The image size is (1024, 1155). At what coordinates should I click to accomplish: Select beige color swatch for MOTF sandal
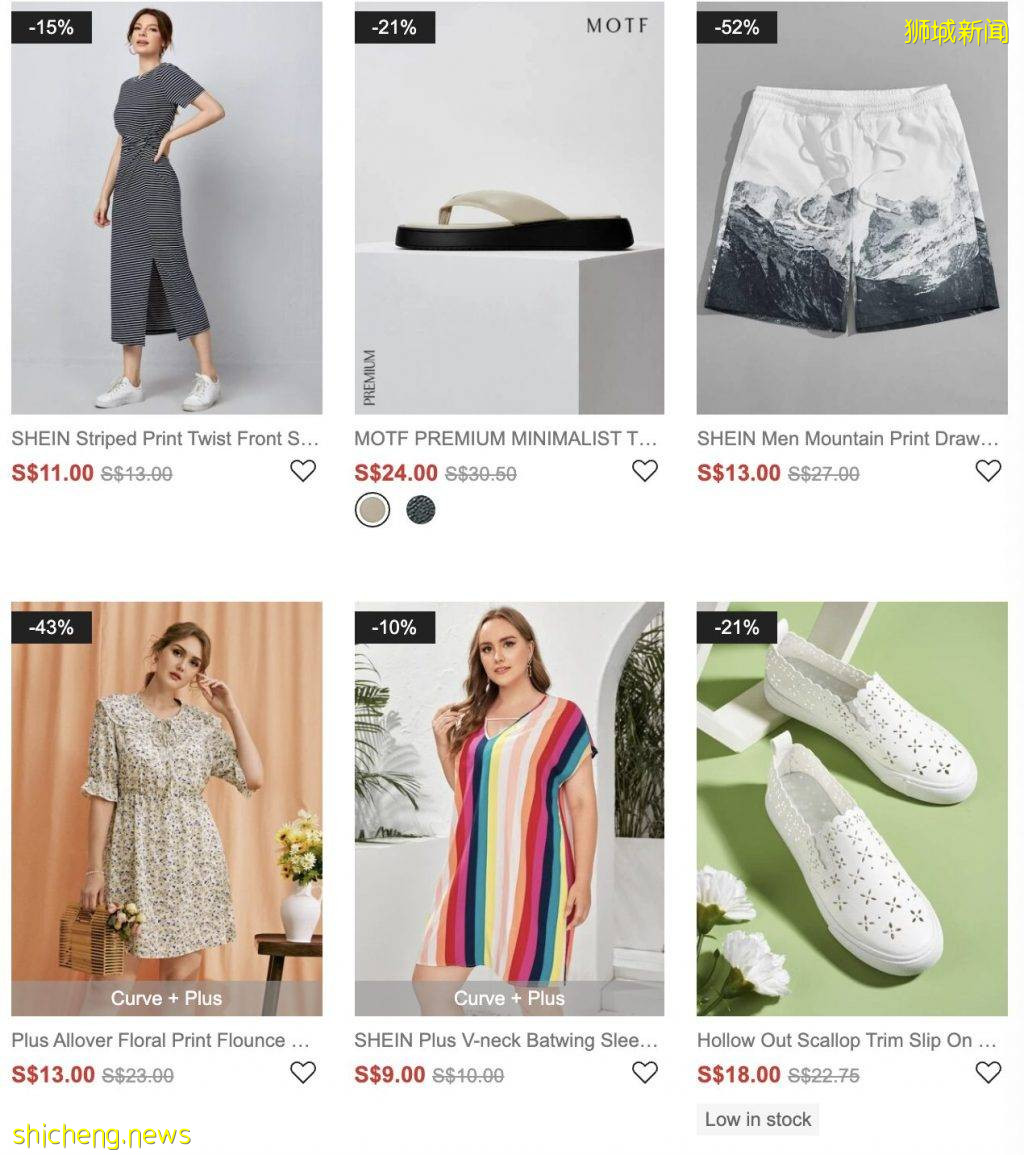(x=372, y=510)
